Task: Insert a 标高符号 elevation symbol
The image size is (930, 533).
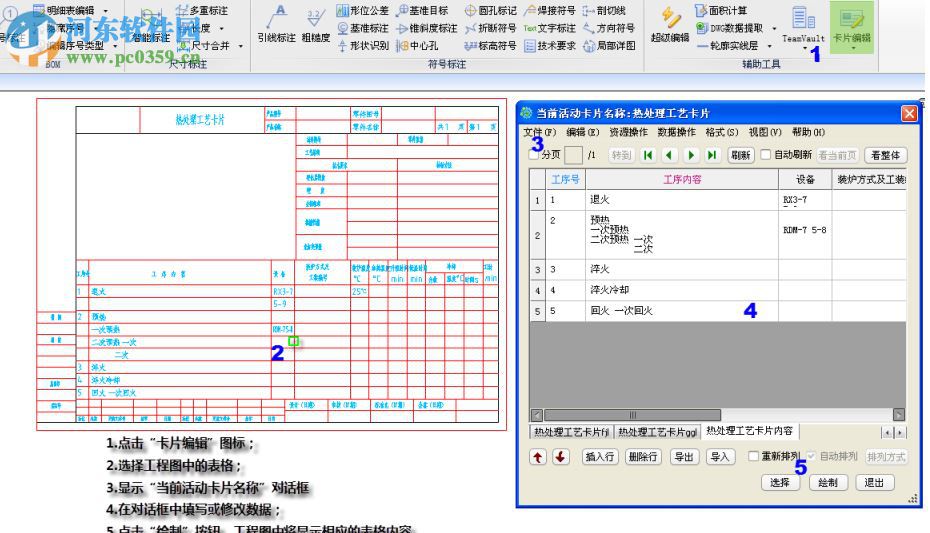Action: pyautogui.click(x=491, y=45)
